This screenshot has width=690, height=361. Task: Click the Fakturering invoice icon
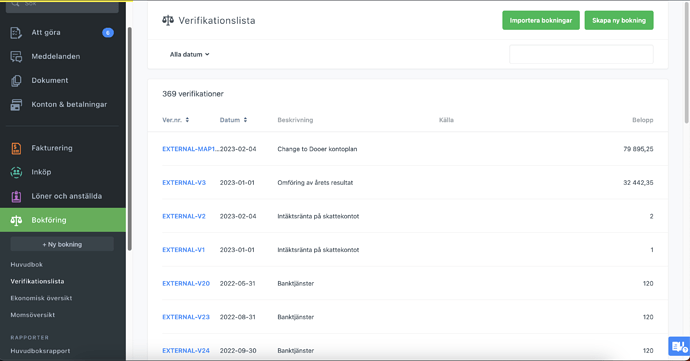tap(16, 148)
